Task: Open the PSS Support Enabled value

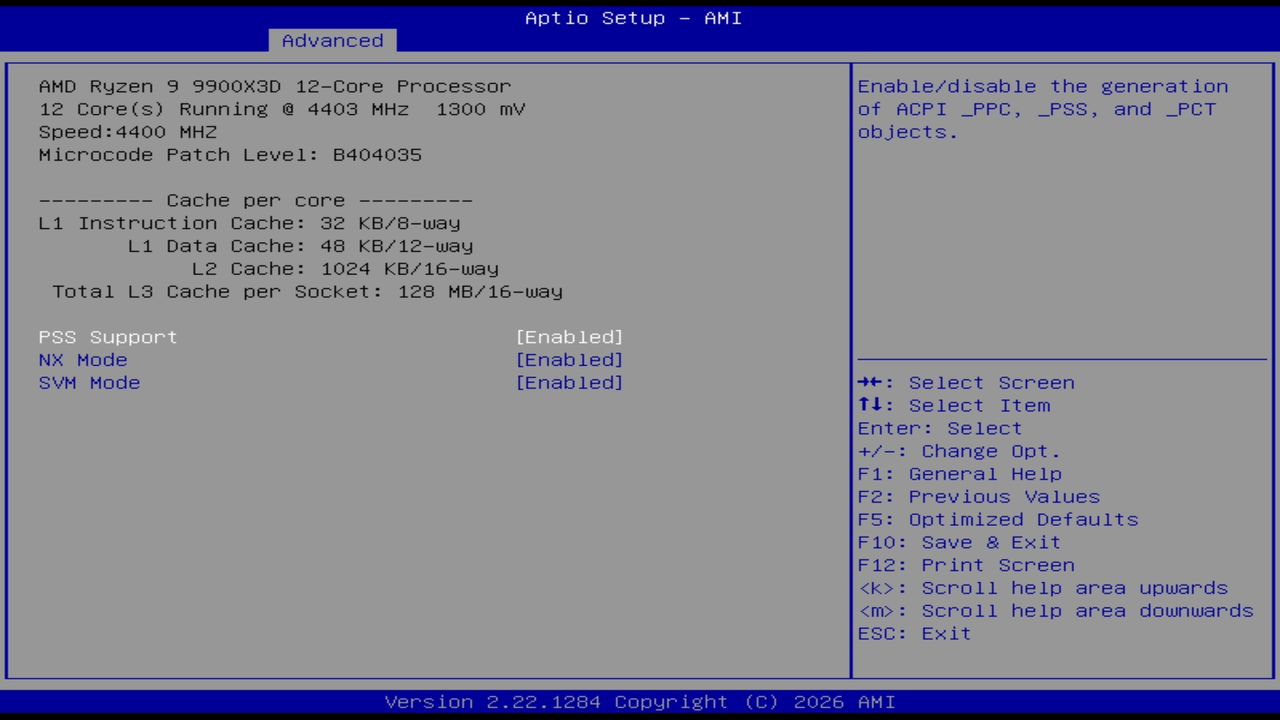Action: 569,337
